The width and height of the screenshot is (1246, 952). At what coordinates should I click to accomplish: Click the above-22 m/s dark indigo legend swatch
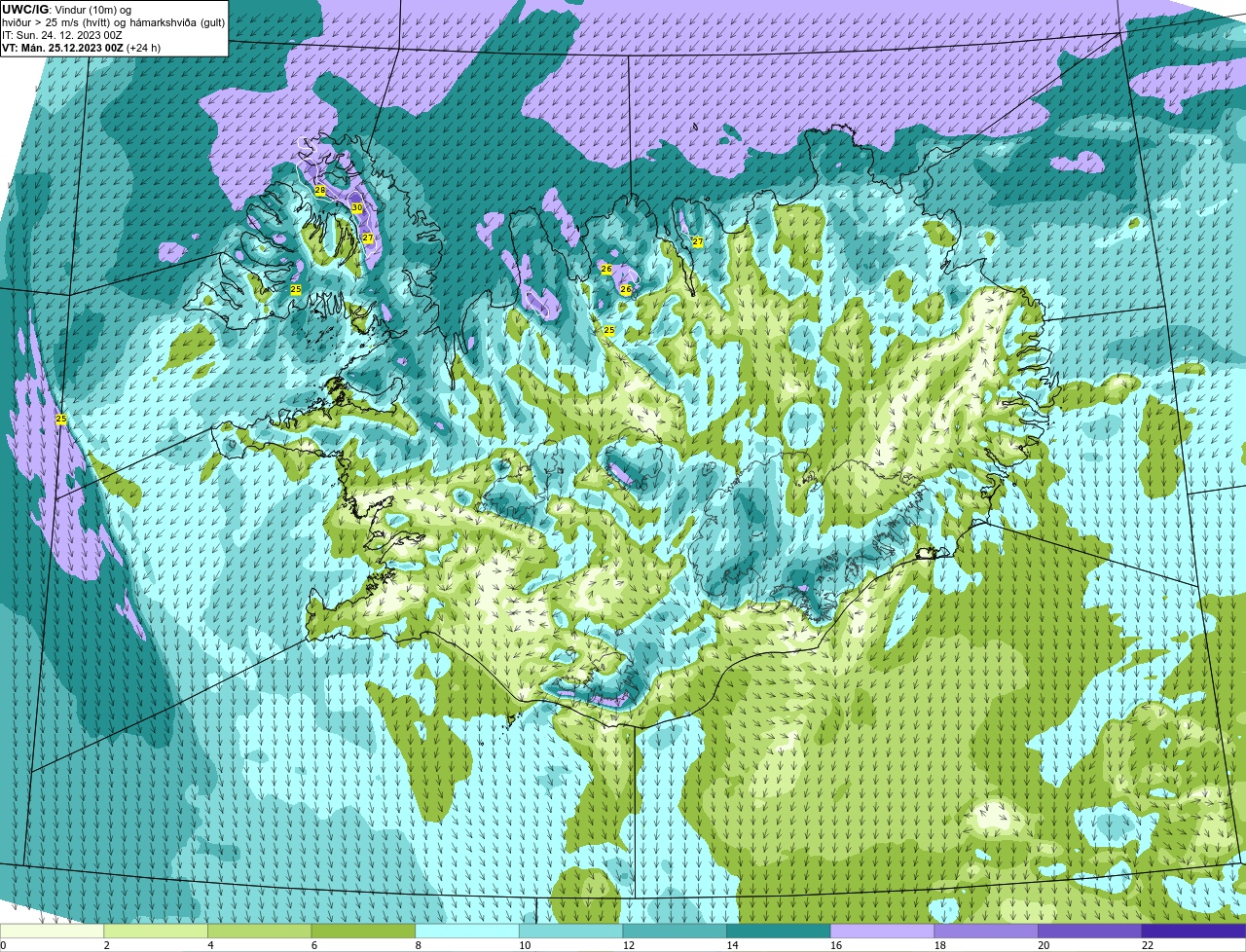click(x=1194, y=931)
